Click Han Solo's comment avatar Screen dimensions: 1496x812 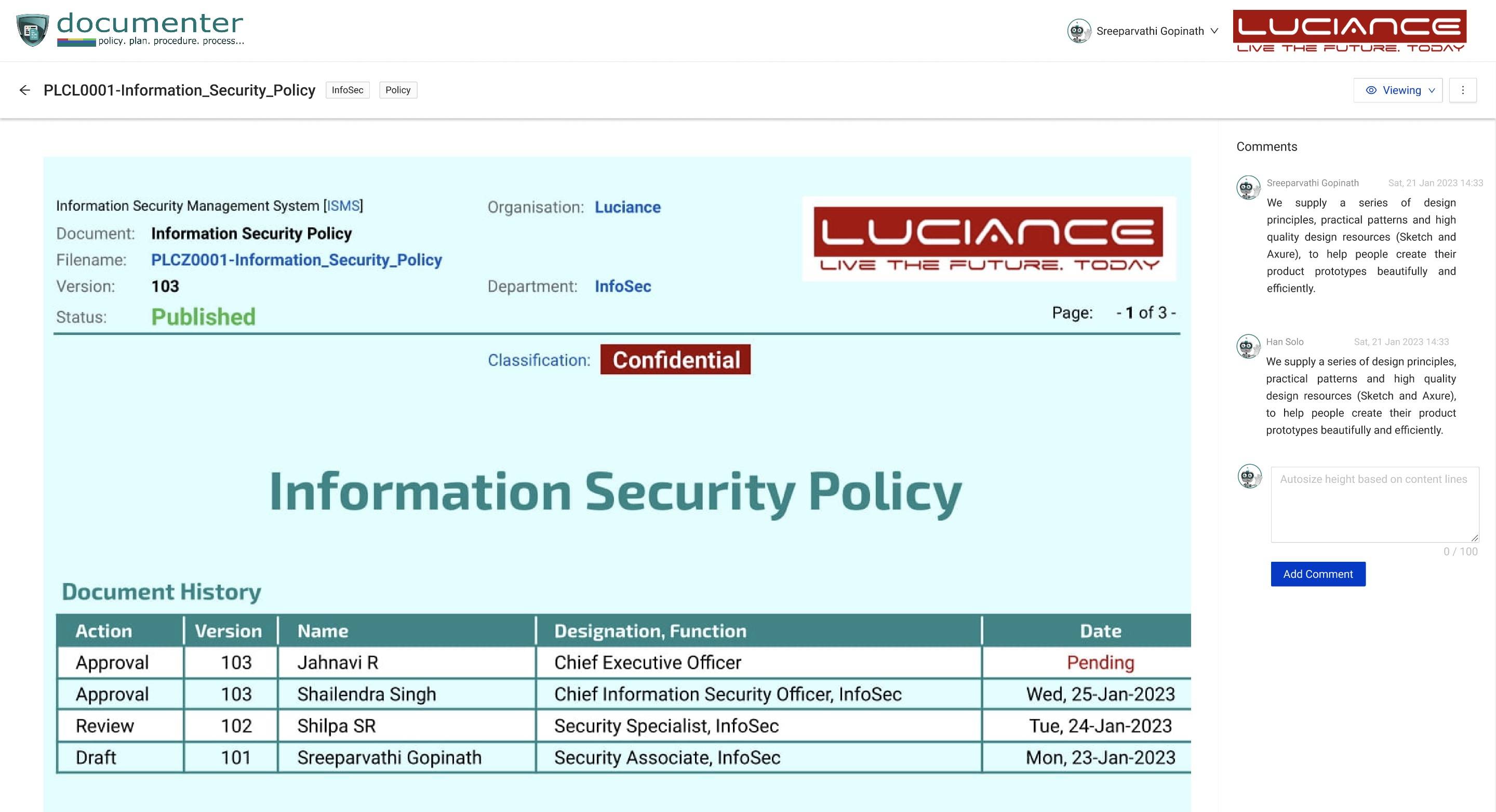1248,346
